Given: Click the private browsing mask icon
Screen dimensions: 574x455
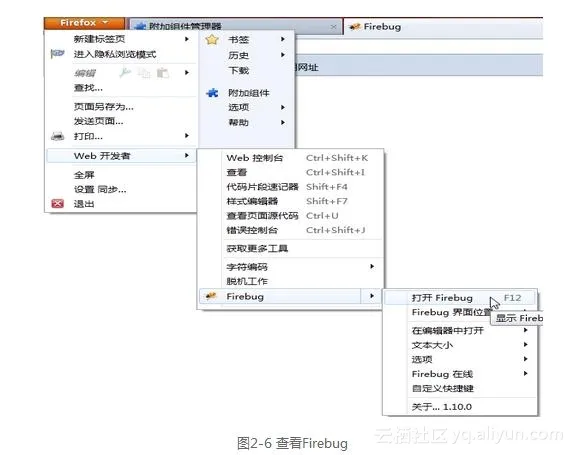Looking at the screenshot, I should click(57, 54).
